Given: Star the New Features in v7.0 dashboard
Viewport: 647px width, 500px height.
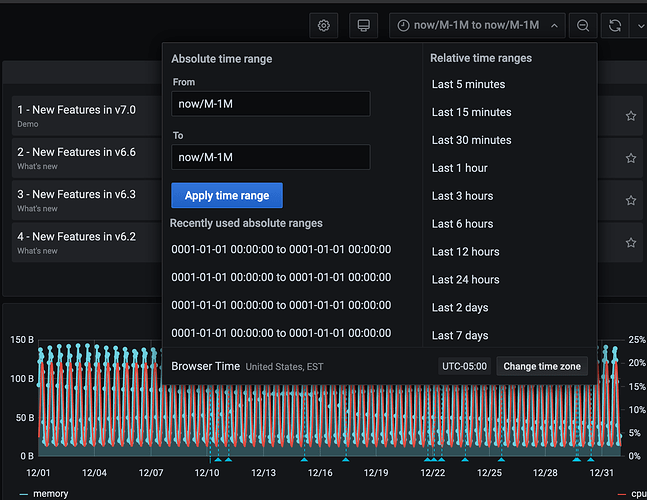Looking at the screenshot, I should 630,116.
